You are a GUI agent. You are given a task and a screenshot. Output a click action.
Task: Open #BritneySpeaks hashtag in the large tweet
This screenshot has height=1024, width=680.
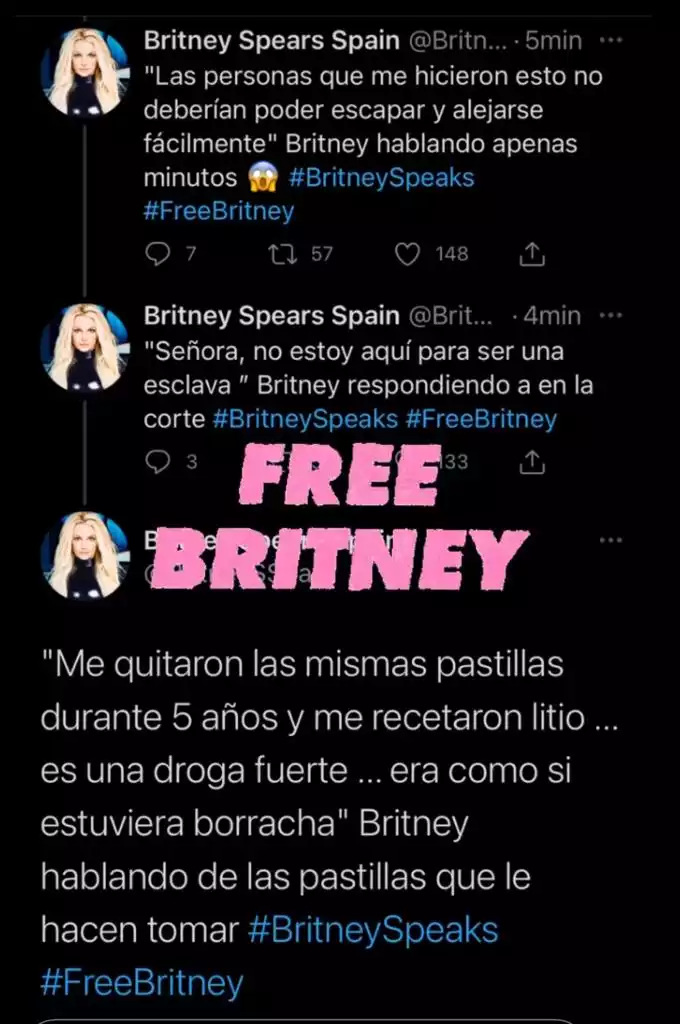point(373,930)
